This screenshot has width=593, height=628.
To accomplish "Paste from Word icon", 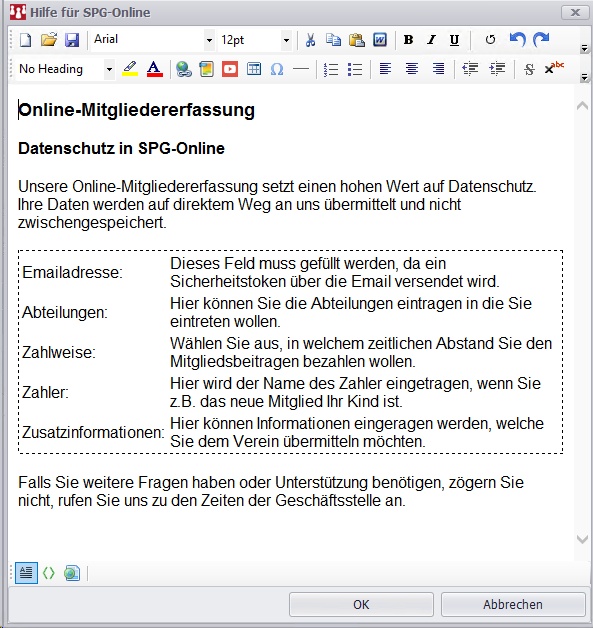I will [380, 40].
